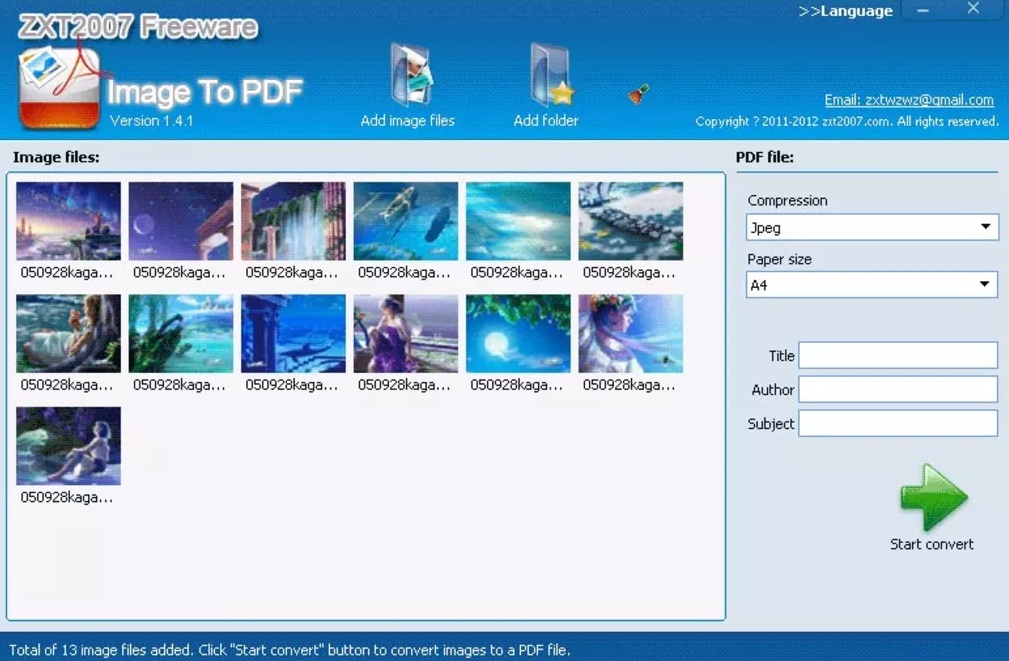Select the thumbnail of boy sitting by water

pyautogui.click(x=68, y=446)
